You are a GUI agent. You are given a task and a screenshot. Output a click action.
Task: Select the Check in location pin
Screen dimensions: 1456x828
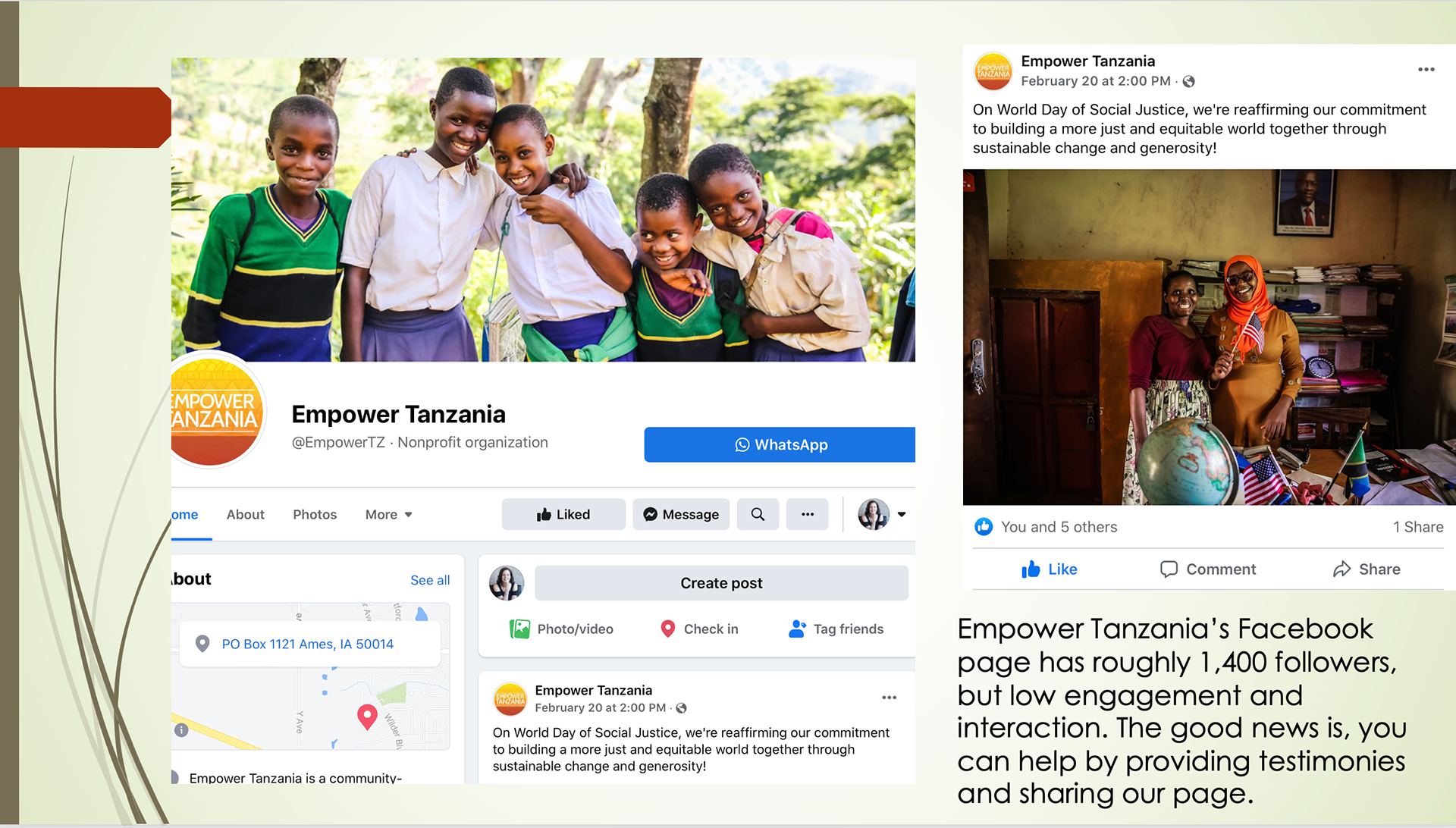(x=668, y=629)
